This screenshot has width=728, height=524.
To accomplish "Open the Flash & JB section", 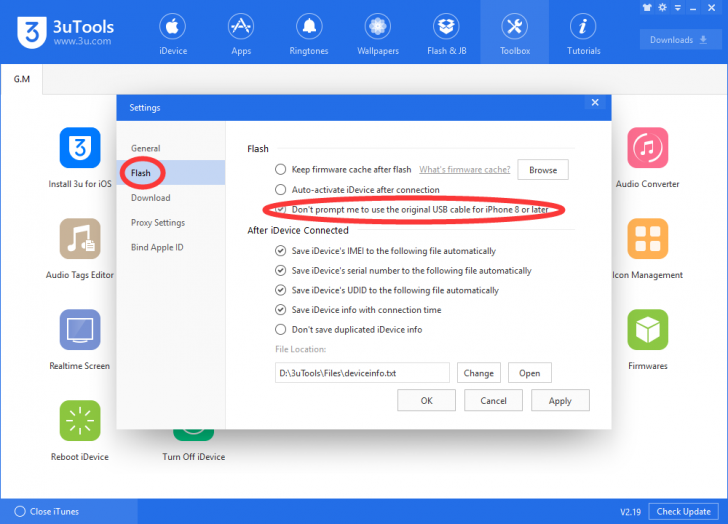I will pyautogui.click(x=446, y=35).
